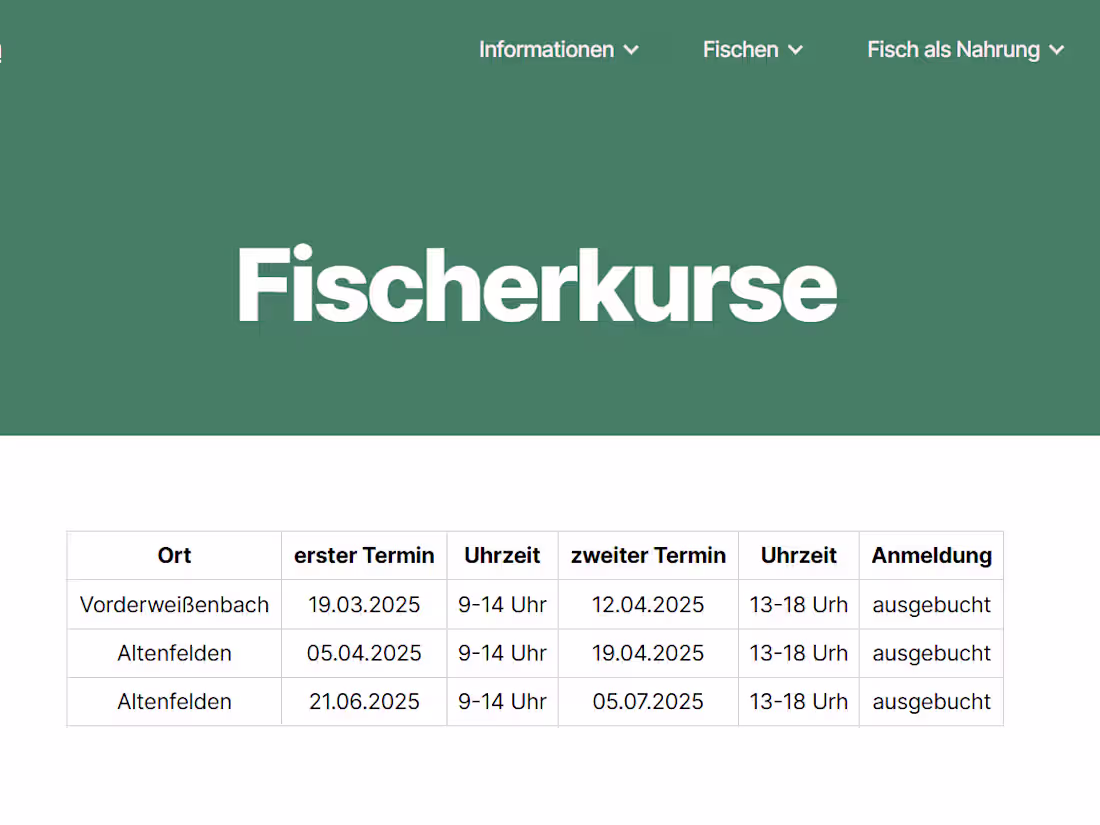The image size is (1100, 825).
Task: Click ausgebucht in the 05.04.2025 row
Action: tap(932, 653)
